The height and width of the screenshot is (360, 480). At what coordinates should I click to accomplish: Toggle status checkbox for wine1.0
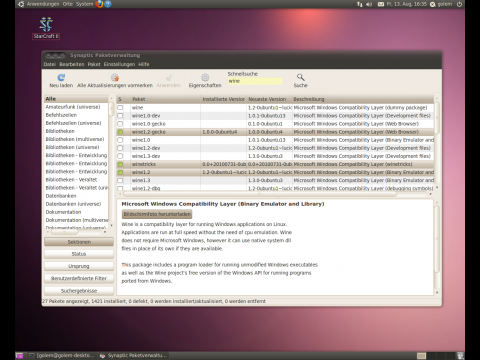[120, 140]
